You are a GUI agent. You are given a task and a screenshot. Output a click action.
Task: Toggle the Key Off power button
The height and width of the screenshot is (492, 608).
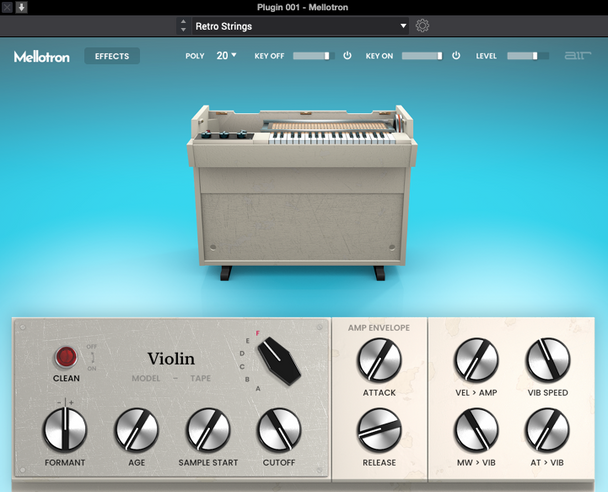[x=347, y=56]
